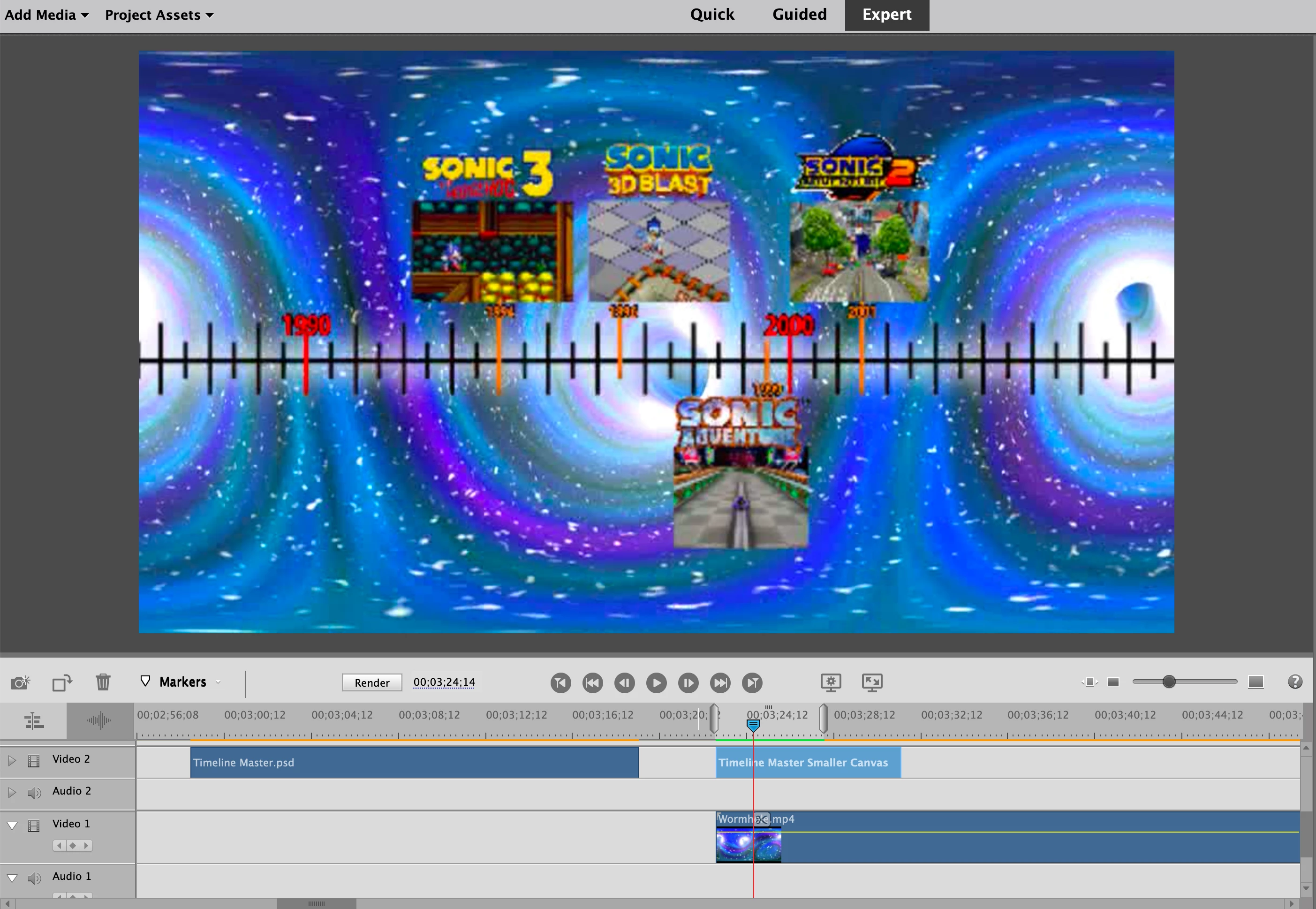This screenshot has width=1316, height=909.
Task: Select the Timeline Master.psd clip
Action: (x=414, y=763)
